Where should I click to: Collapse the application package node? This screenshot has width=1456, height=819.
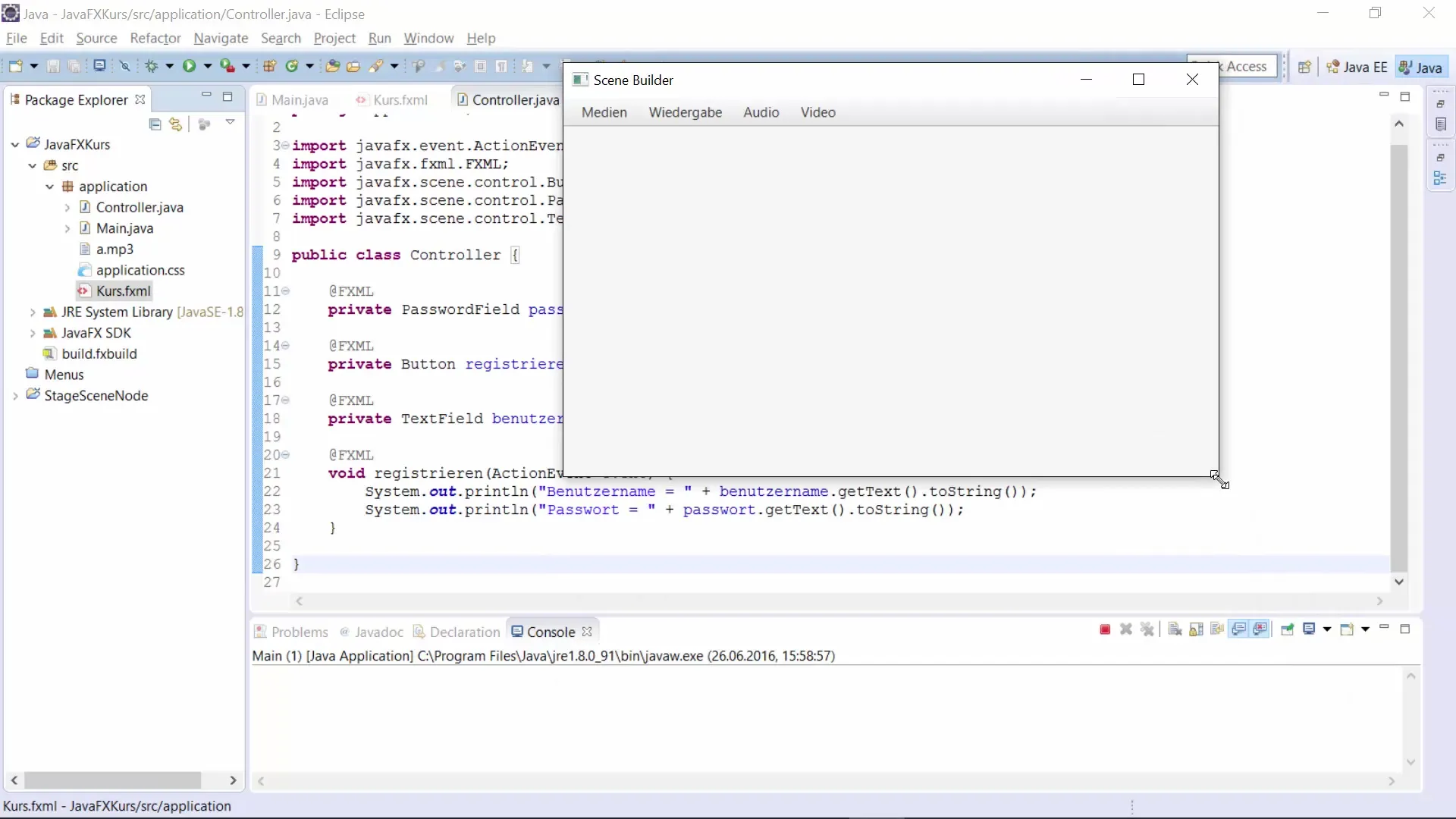(49, 187)
